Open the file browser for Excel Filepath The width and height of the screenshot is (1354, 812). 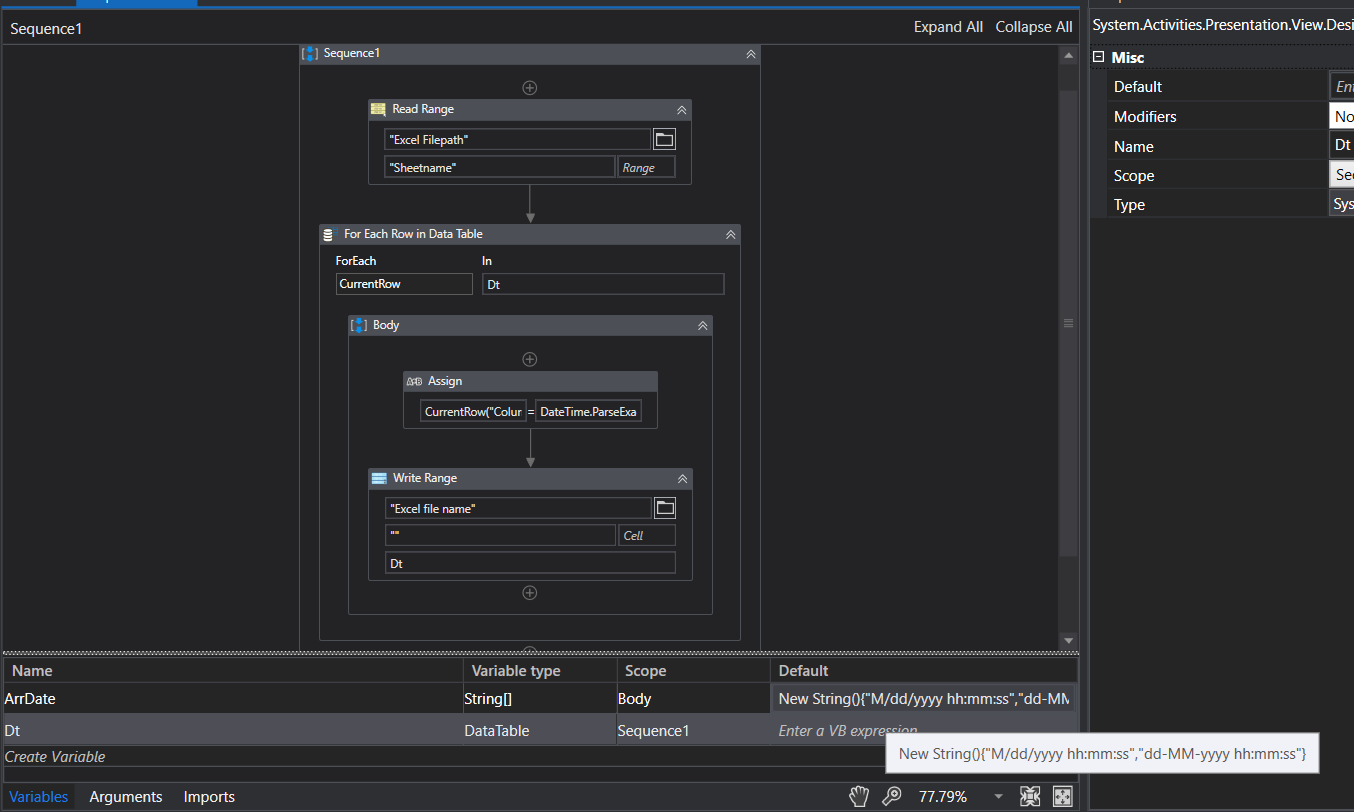[x=664, y=138]
